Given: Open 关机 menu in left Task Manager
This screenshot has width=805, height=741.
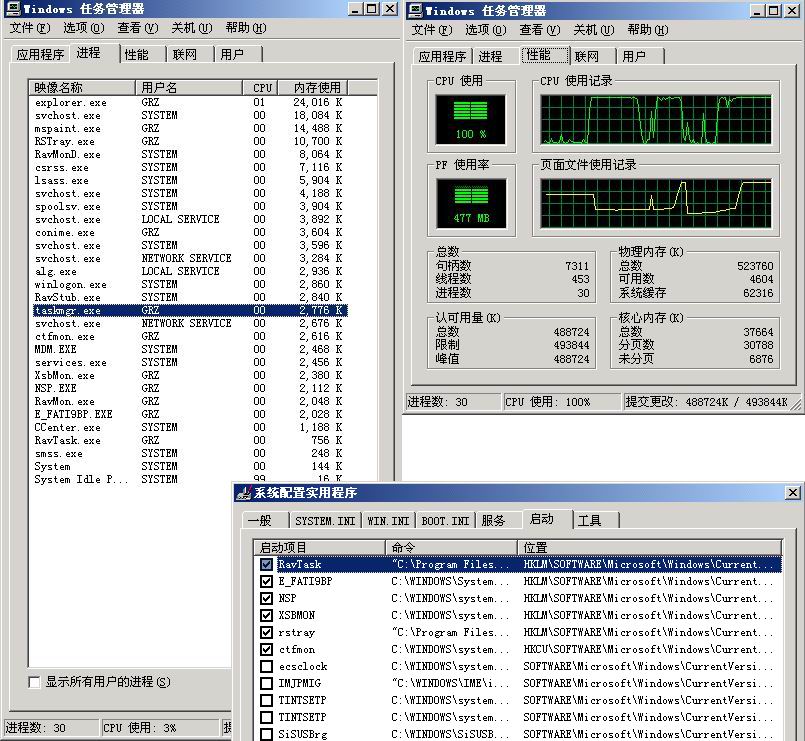Looking at the screenshot, I should (191, 28).
